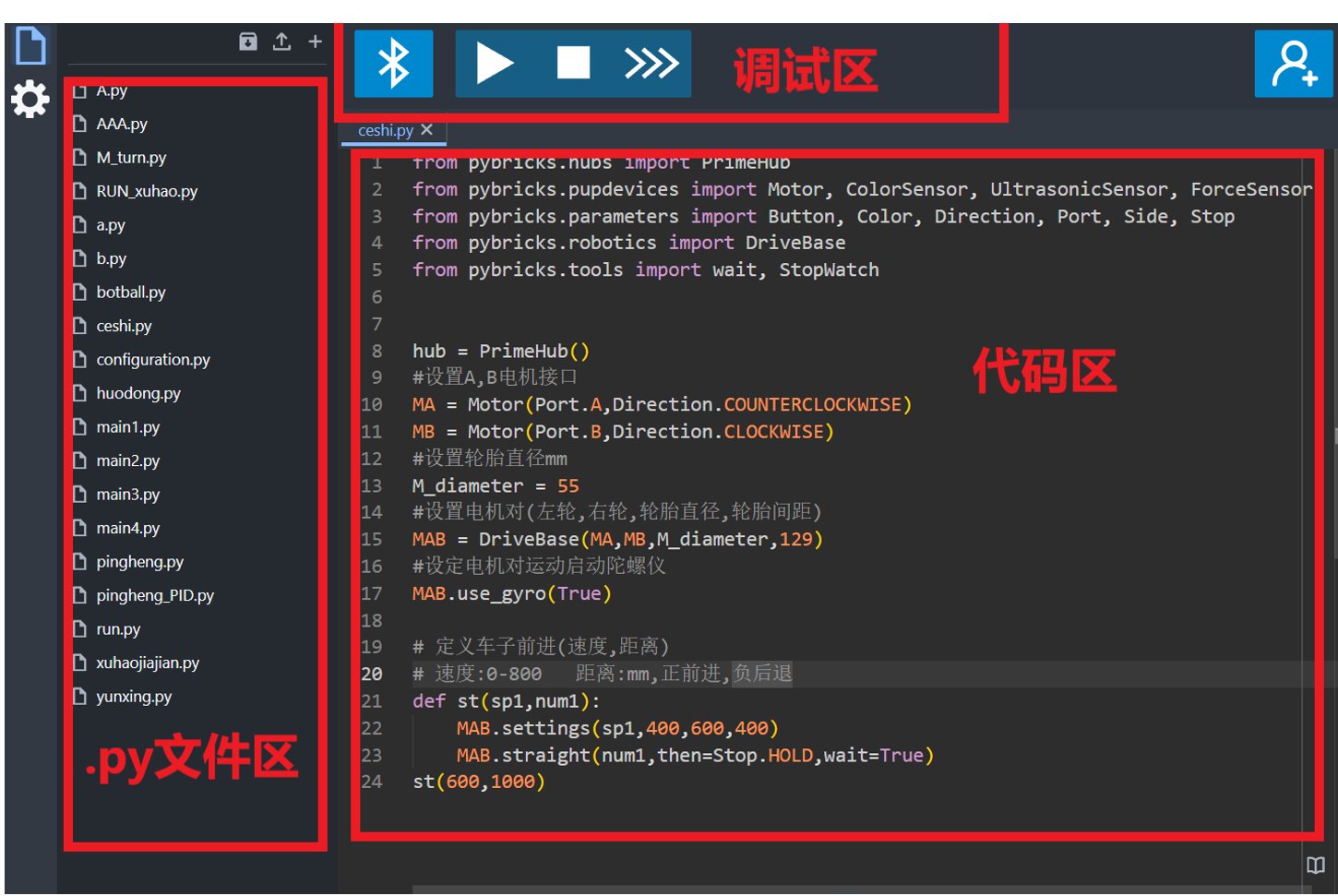This screenshot has height=896, width=1338.
Task: Click the file icon beside pingheng.py
Action: click(80, 562)
